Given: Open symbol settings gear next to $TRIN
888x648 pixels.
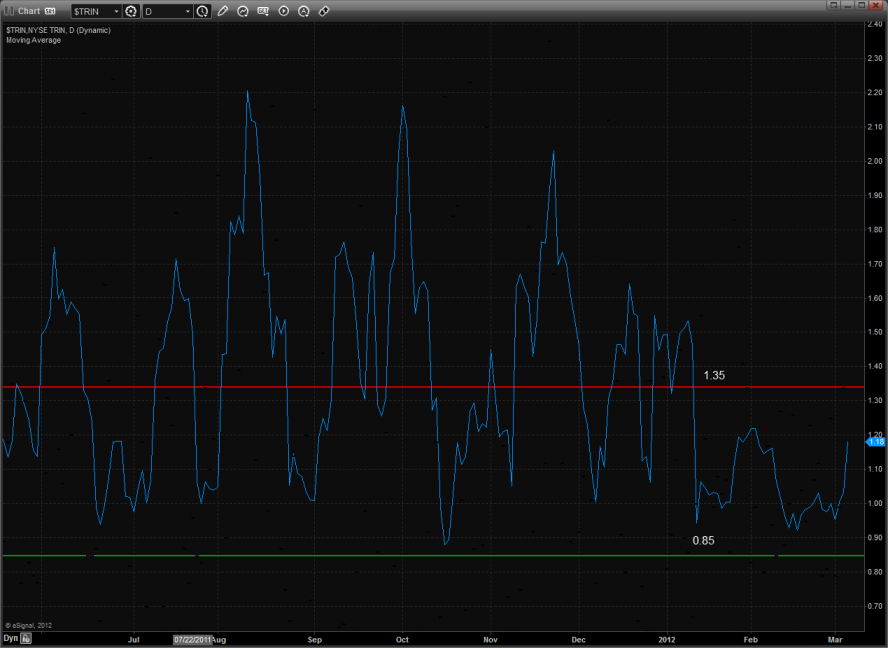Looking at the screenshot, I should click(x=130, y=11).
